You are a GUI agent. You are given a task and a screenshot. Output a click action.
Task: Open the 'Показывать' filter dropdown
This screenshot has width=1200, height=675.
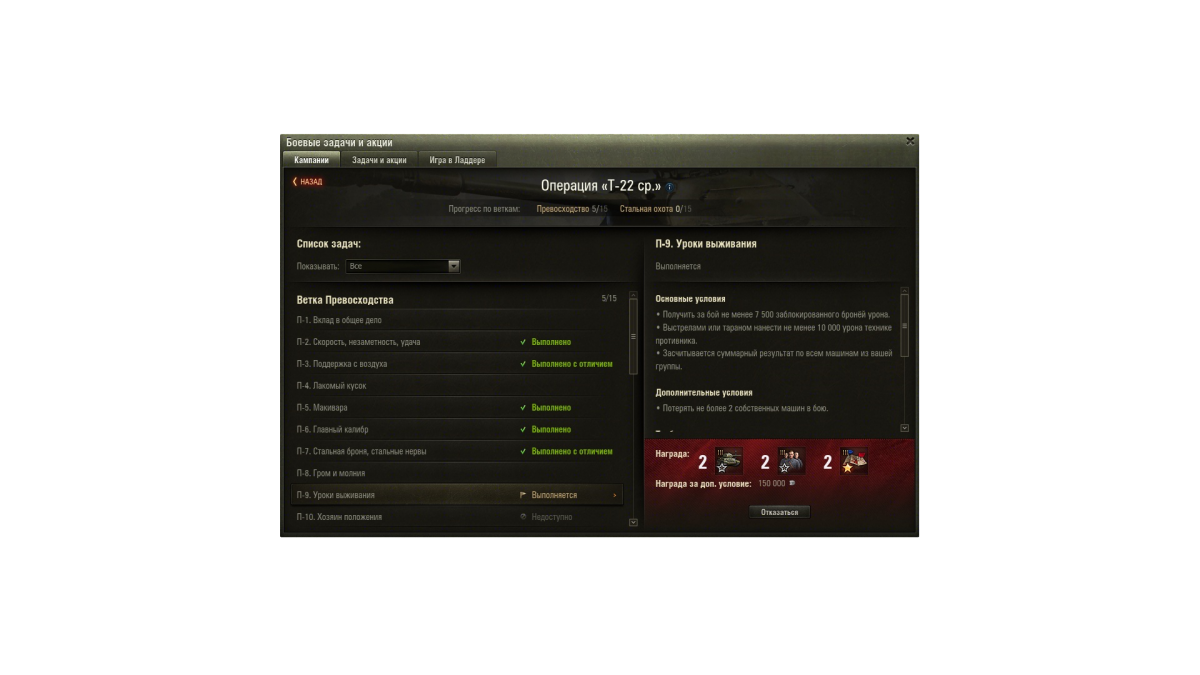click(x=403, y=266)
